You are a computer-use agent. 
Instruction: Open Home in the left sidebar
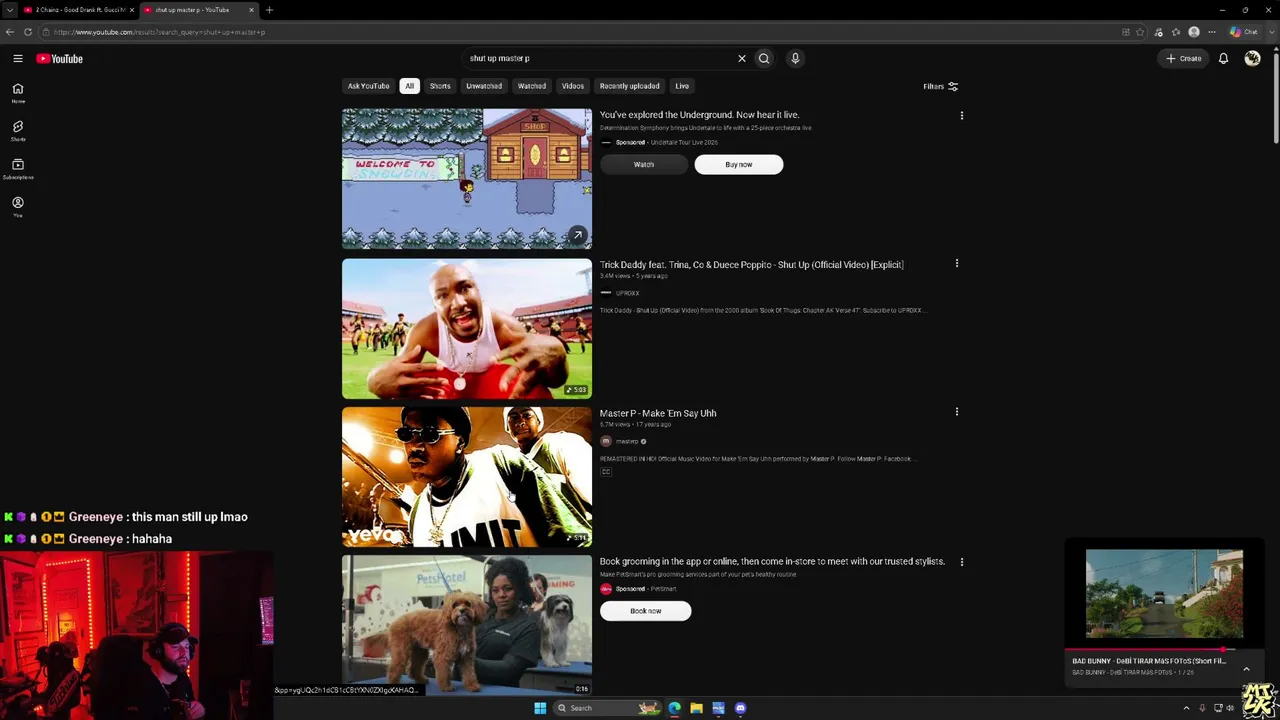[18, 93]
